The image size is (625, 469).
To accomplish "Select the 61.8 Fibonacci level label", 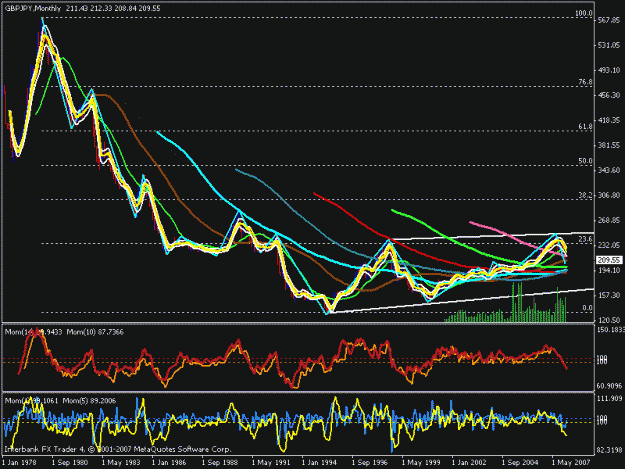I will [x=585, y=126].
